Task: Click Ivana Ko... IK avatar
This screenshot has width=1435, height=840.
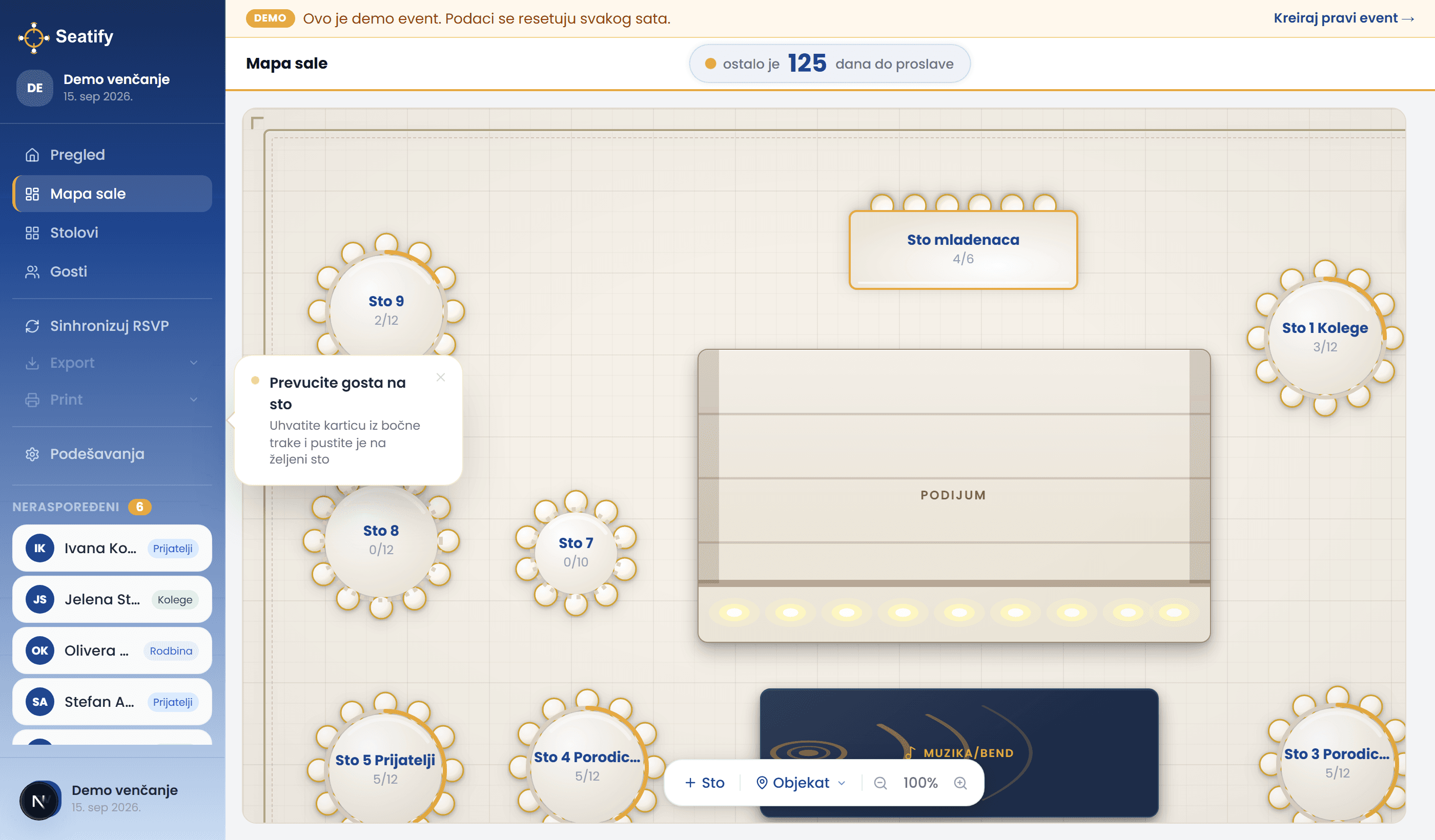Action: [40, 548]
